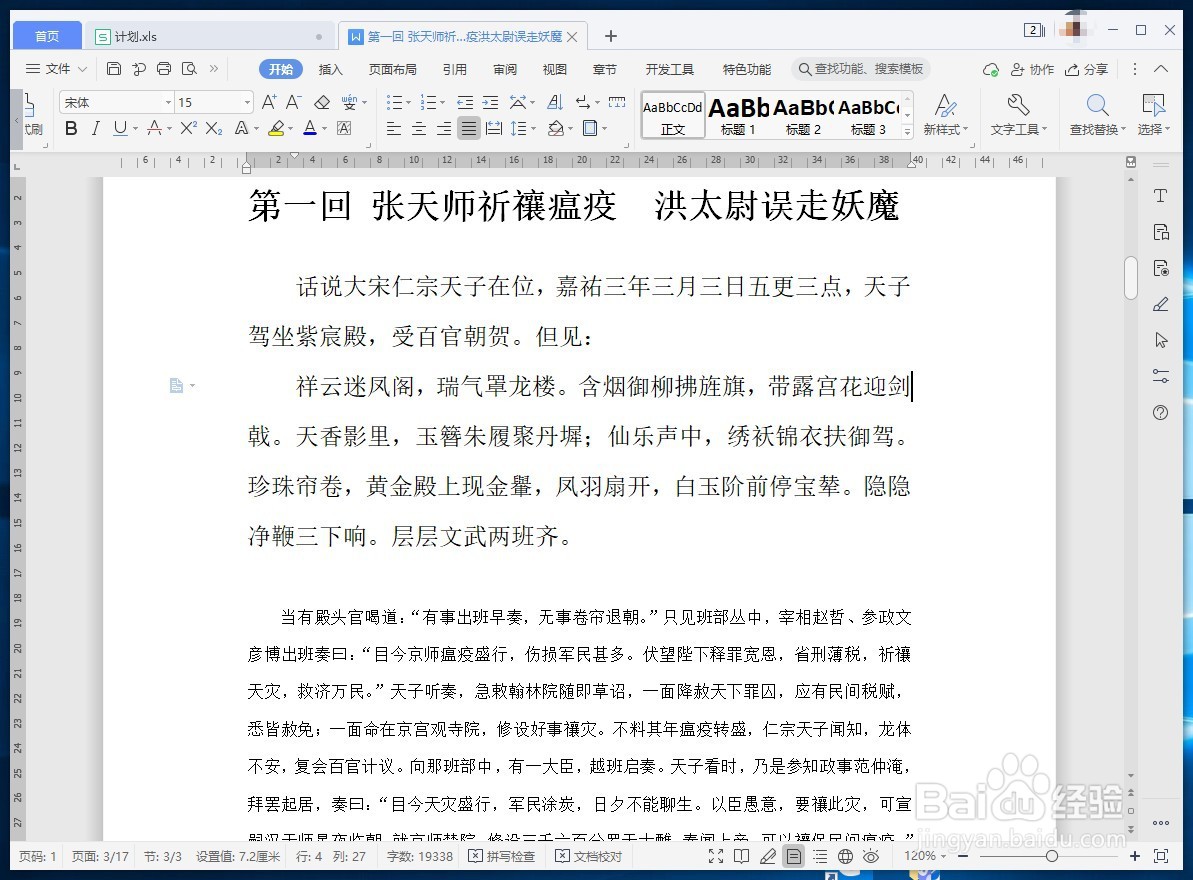Open the 页面布局 tab

click(x=393, y=69)
